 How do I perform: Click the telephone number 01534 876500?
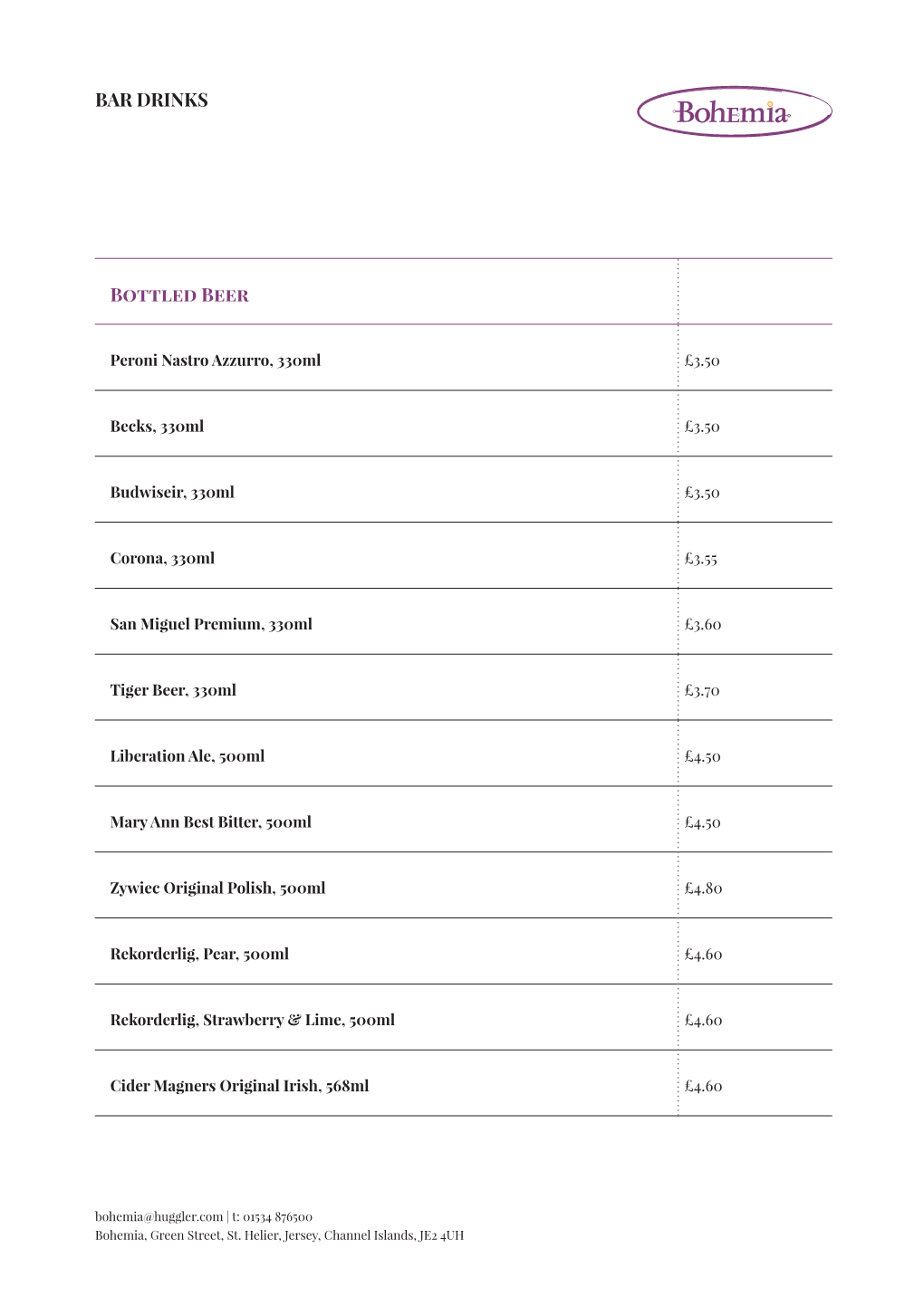click(277, 1216)
